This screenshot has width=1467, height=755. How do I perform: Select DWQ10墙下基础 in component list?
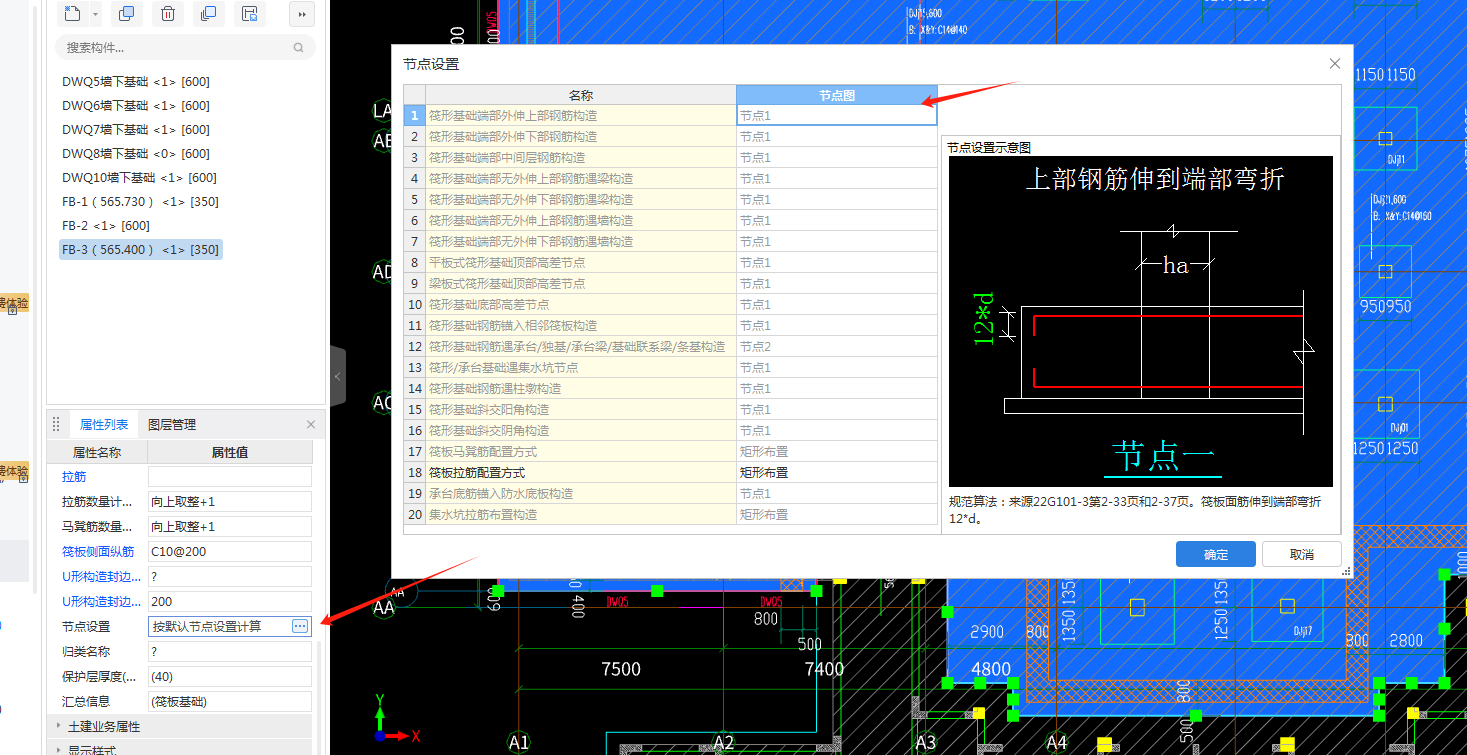pos(139,178)
